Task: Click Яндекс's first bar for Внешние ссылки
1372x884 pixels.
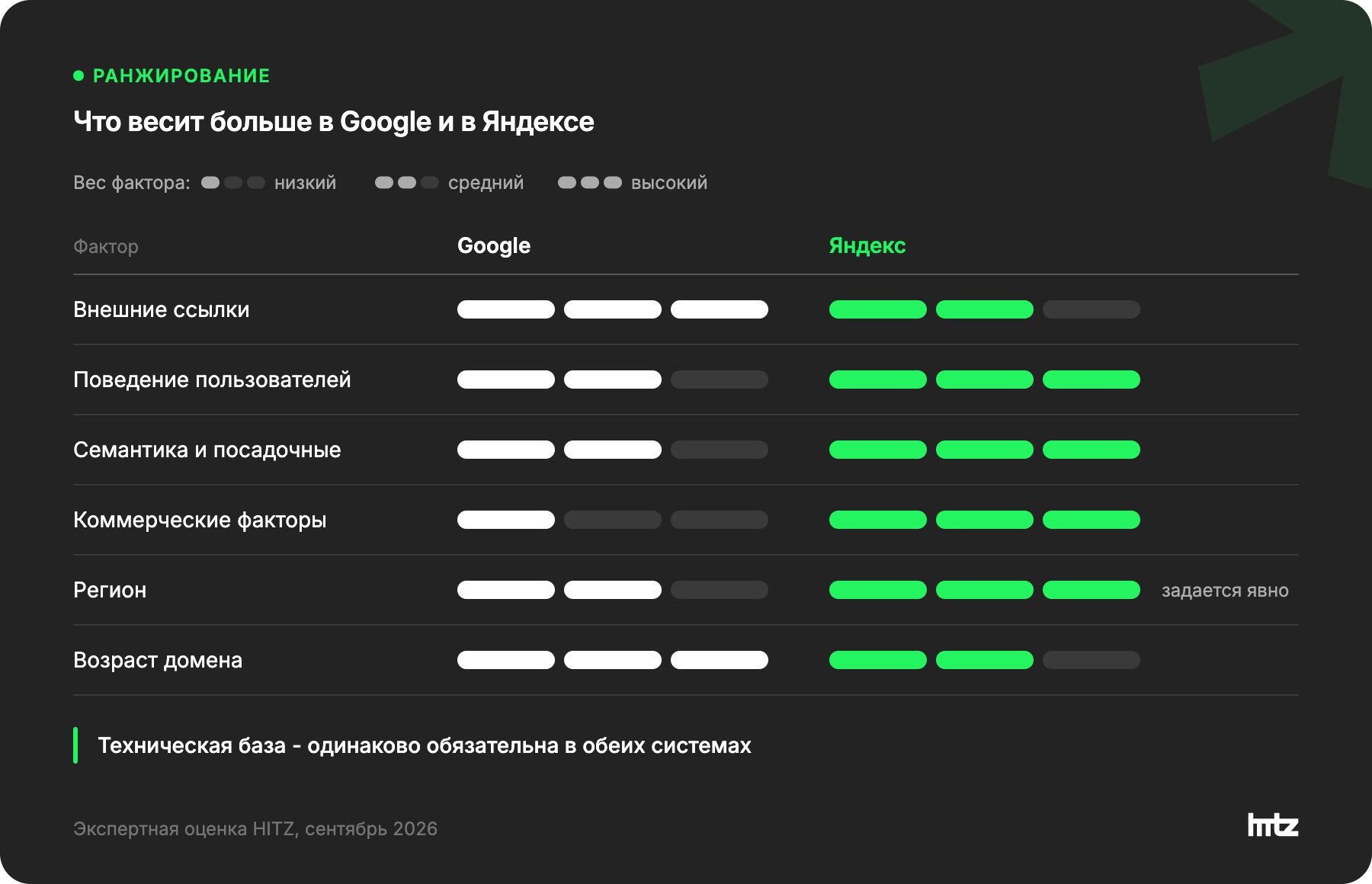Action: (878, 309)
